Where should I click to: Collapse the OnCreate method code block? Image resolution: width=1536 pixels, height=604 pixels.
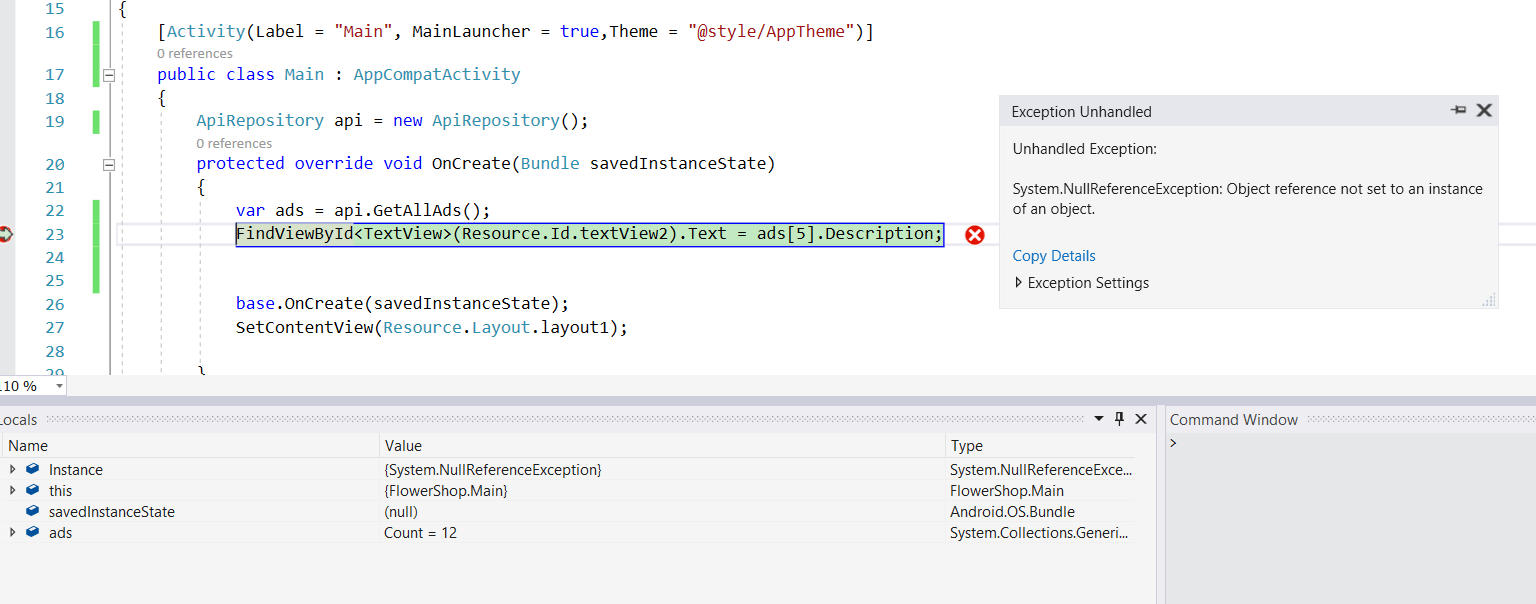coord(109,164)
